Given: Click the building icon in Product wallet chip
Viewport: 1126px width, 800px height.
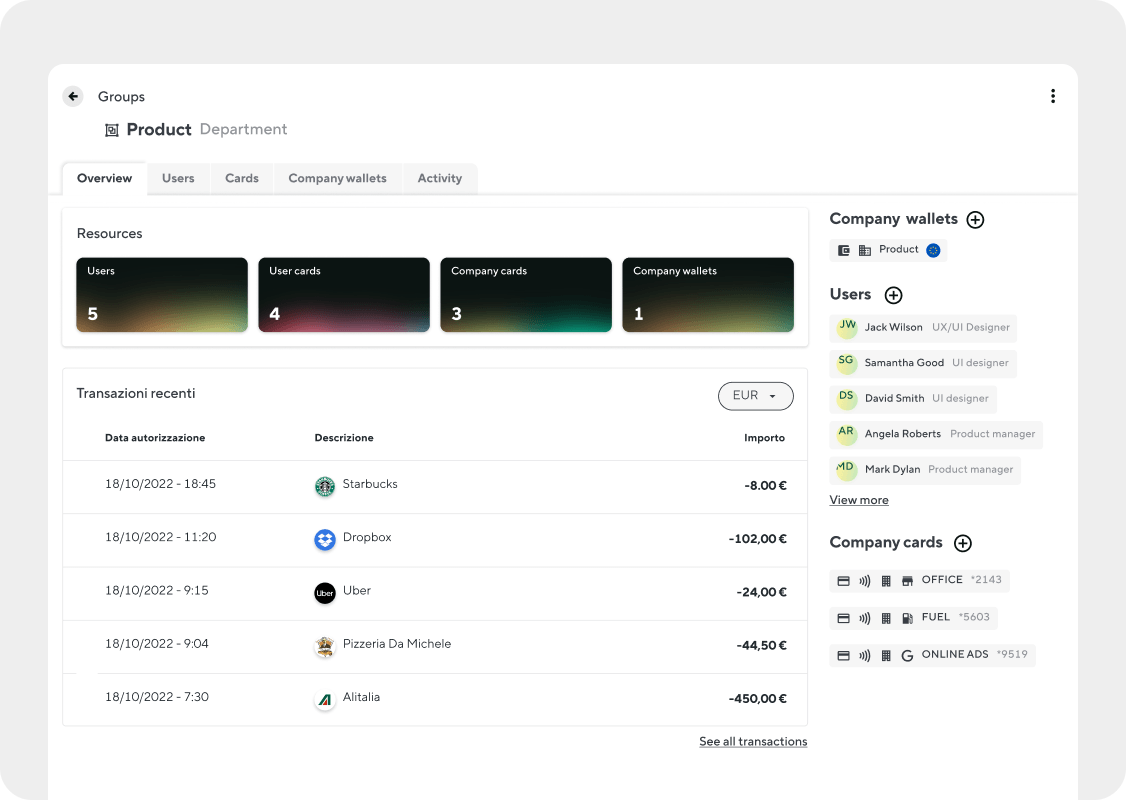Looking at the screenshot, I should point(865,250).
